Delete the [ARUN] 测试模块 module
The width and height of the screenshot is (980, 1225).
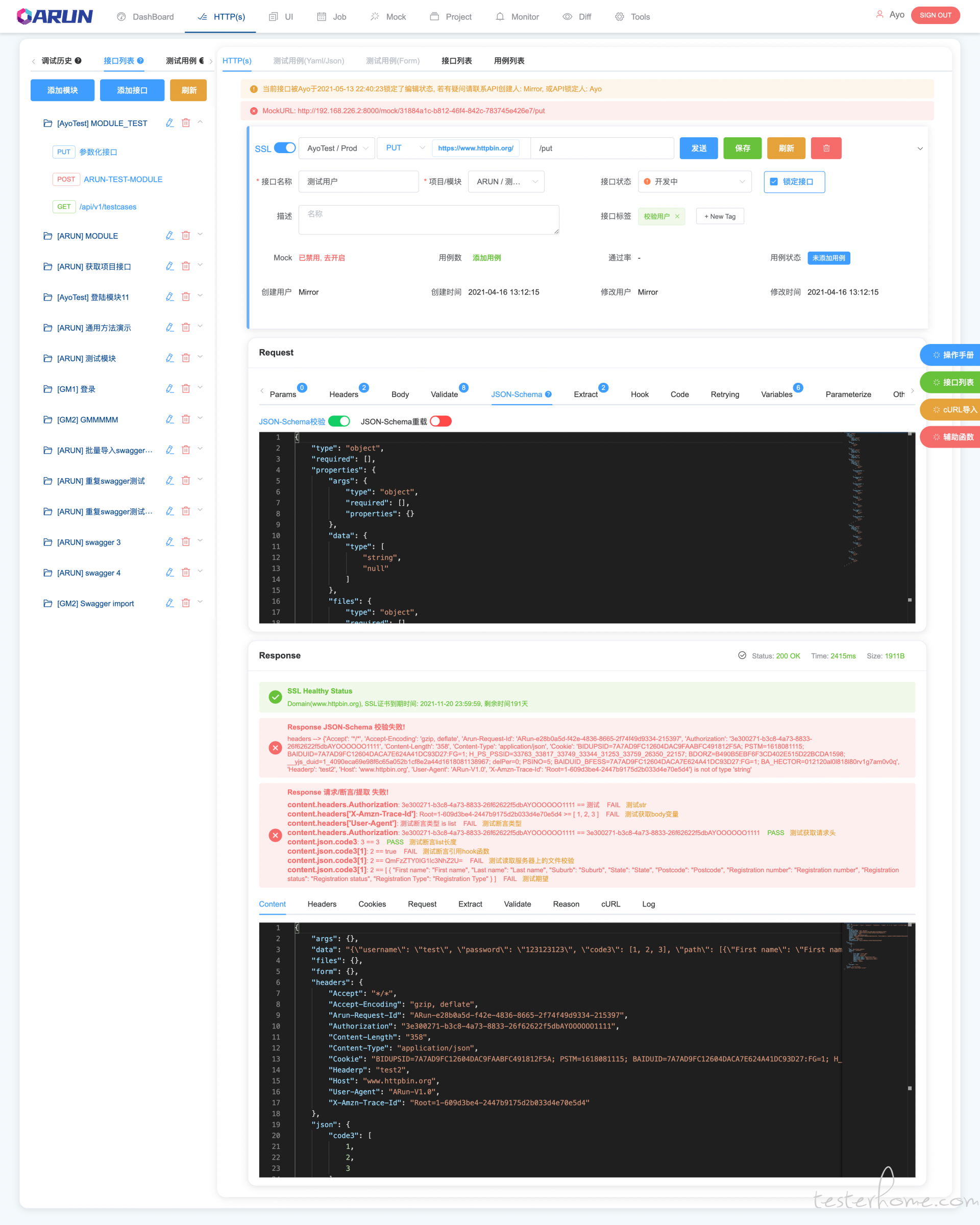(186, 358)
